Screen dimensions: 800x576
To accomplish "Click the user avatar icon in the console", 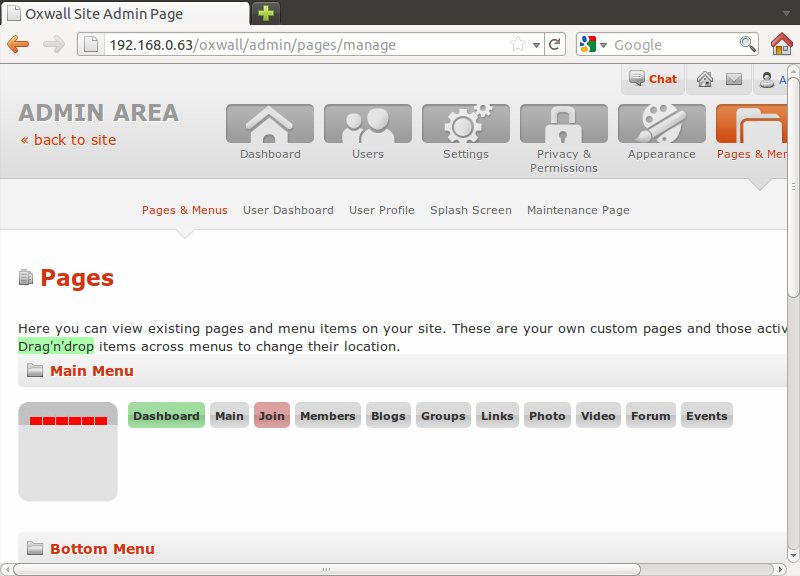I will [766, 79].
